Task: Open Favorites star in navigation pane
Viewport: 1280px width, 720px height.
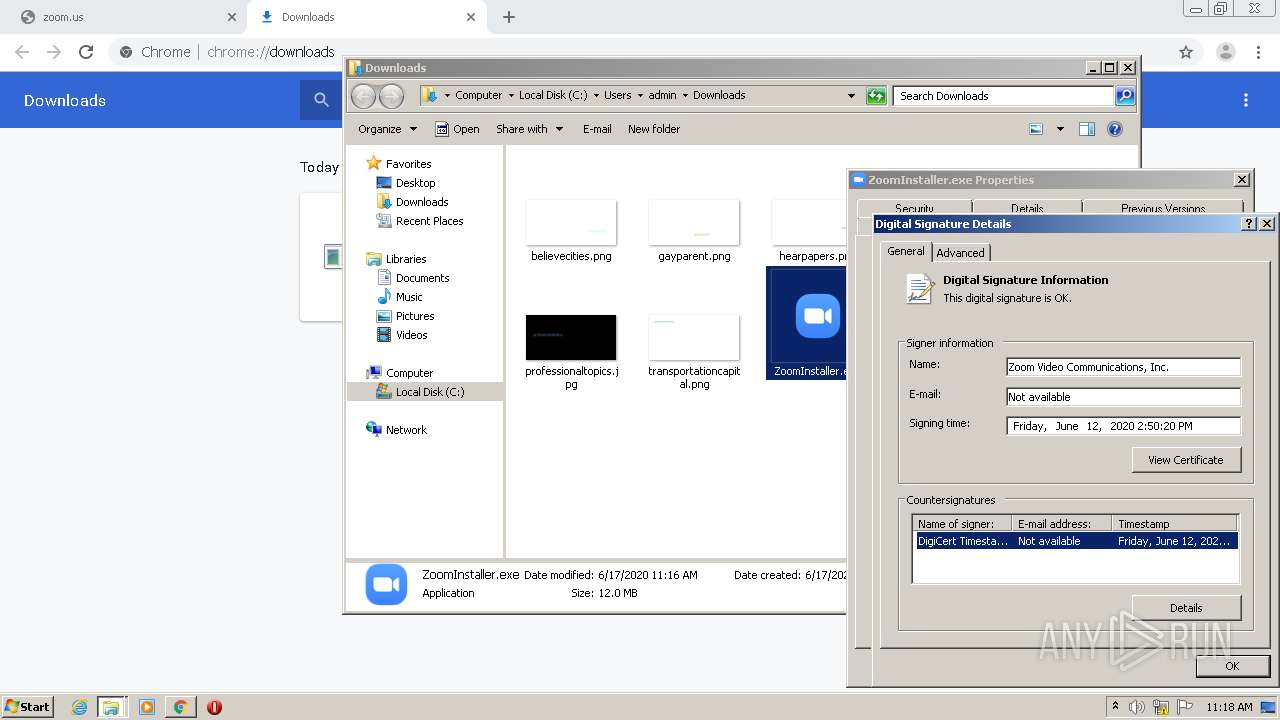Action: click(x=374, y=163)
